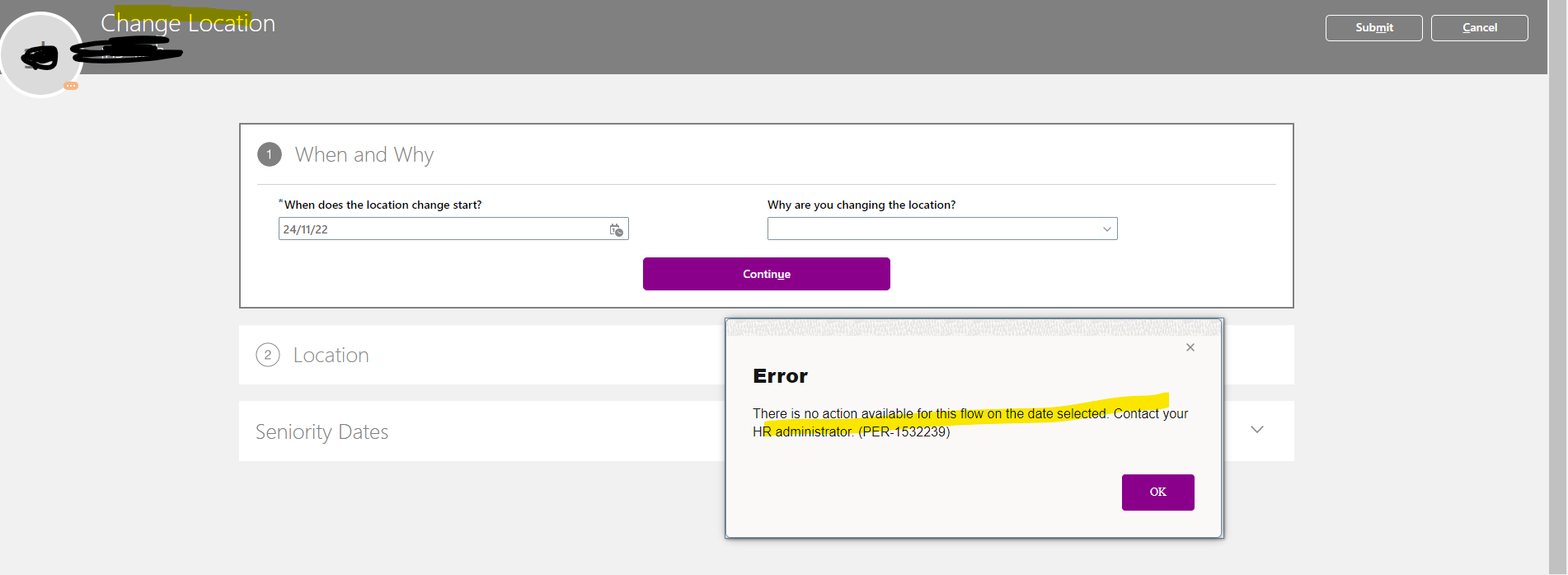
Task: Click the orange more-actions badge on avatar
Action: click(72, 86)
